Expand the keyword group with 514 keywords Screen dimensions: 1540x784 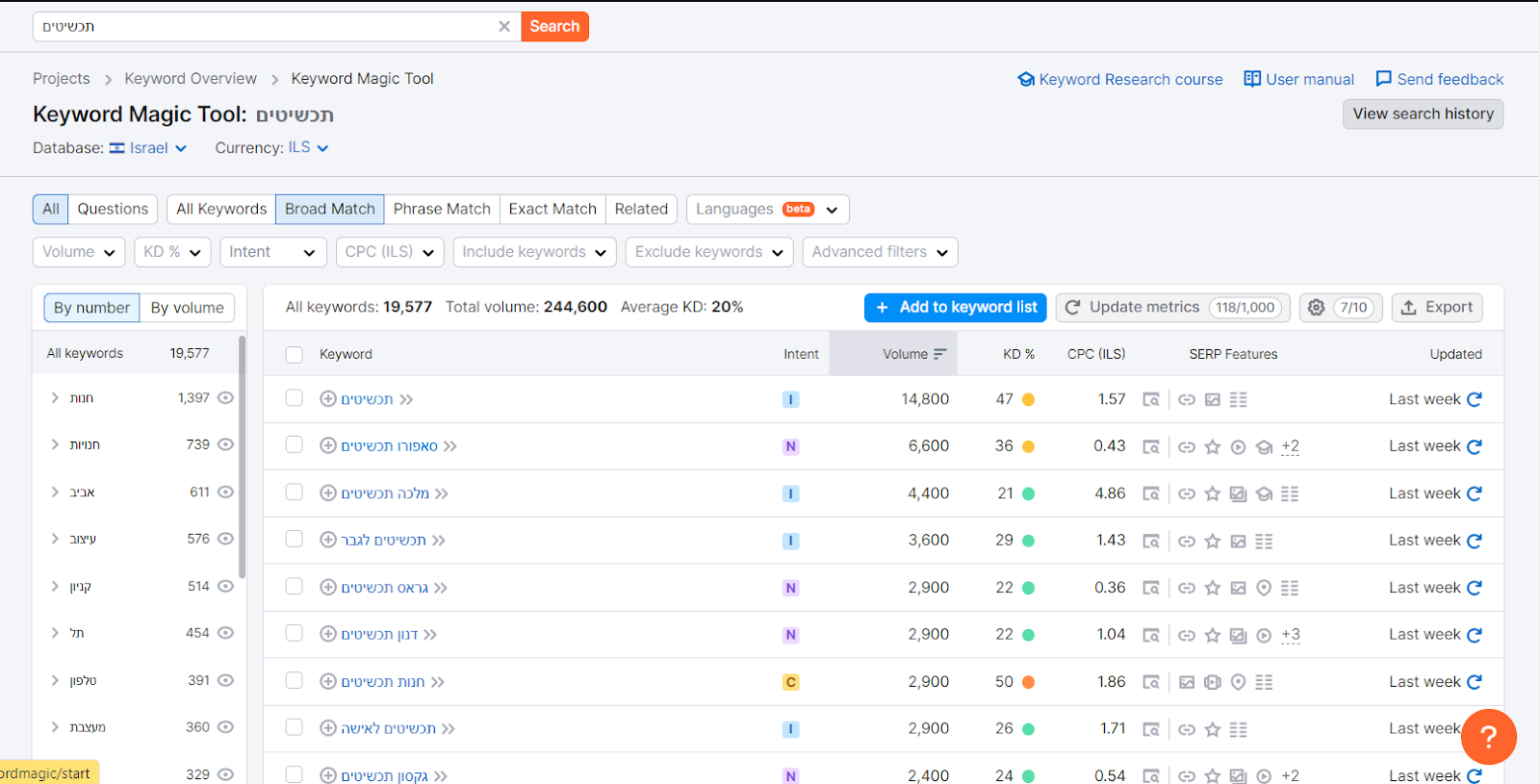(55, 586)
